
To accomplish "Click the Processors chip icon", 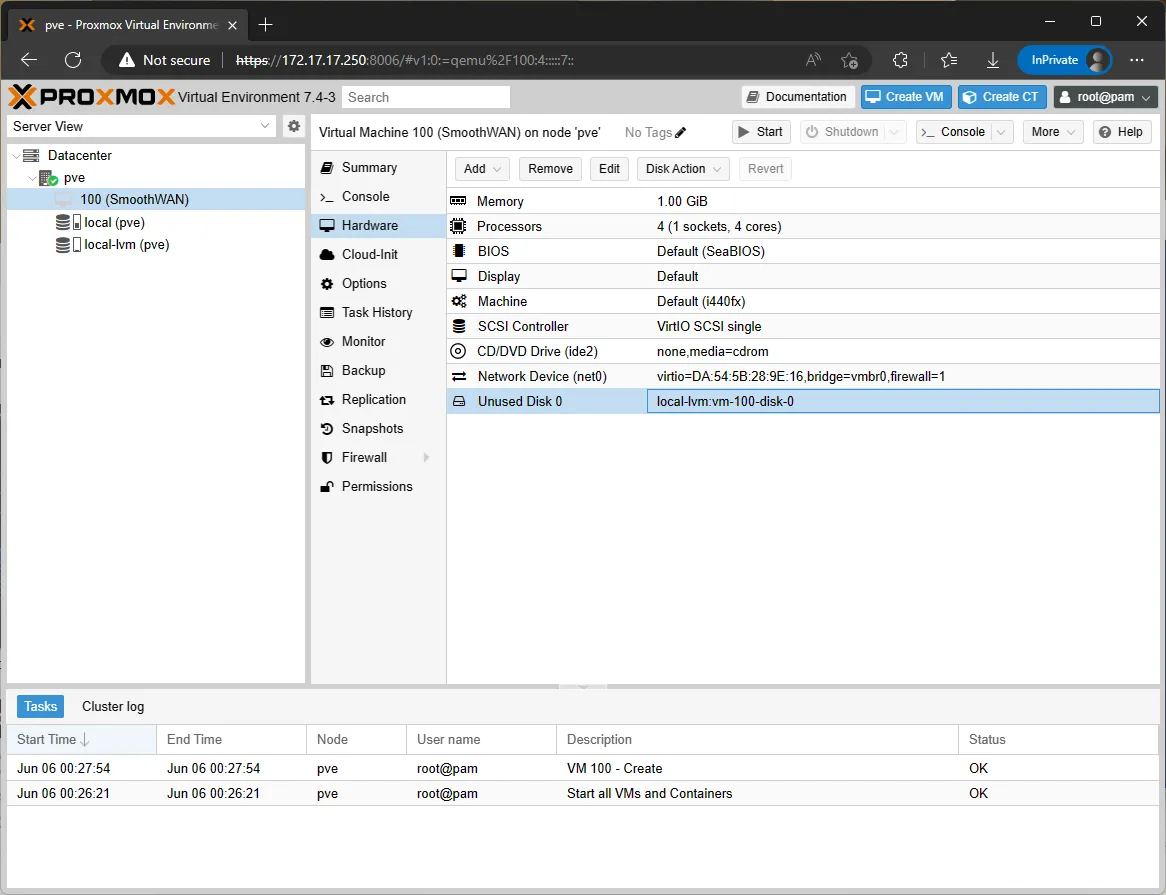I will click(458, 226).
